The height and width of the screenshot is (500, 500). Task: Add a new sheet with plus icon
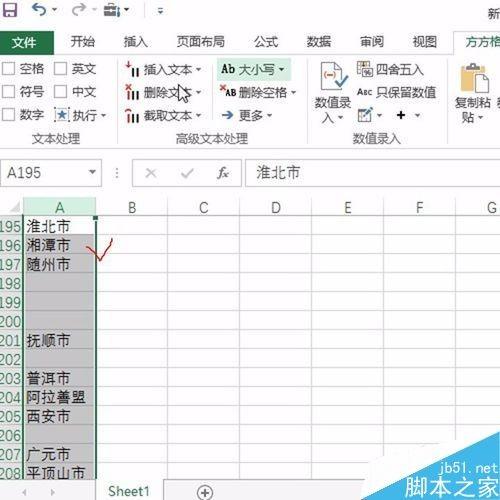click(205, 492)
